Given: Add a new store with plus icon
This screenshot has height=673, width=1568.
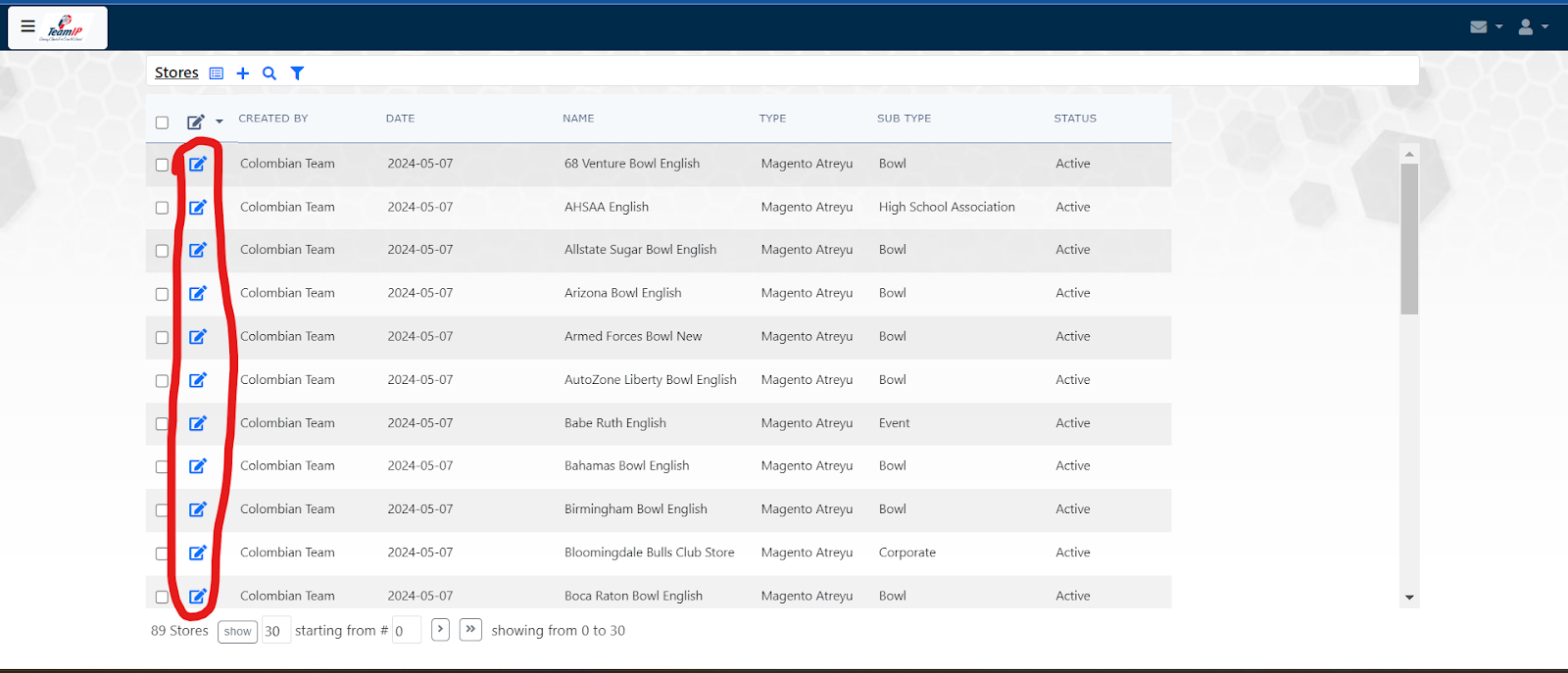Looking at the screenshot, I should coord(243,73).
